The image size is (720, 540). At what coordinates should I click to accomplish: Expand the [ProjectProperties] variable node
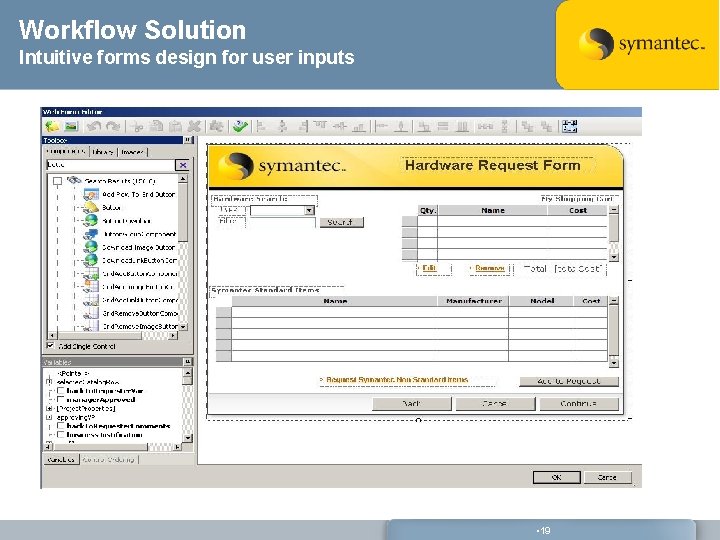pos(49,408)
